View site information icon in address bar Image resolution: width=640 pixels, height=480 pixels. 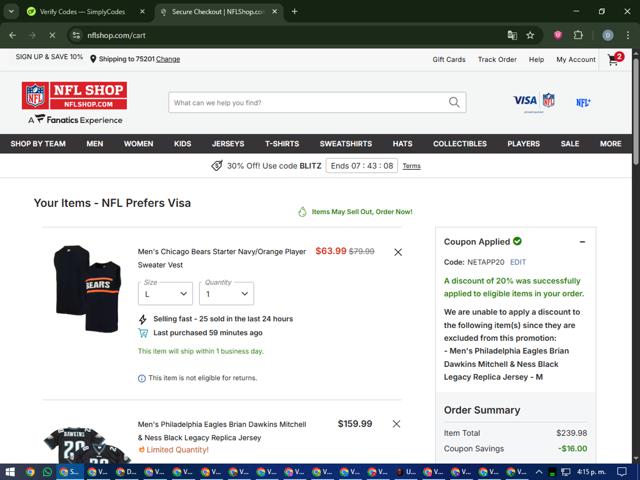pyautogui.click(x=76, y=35)
